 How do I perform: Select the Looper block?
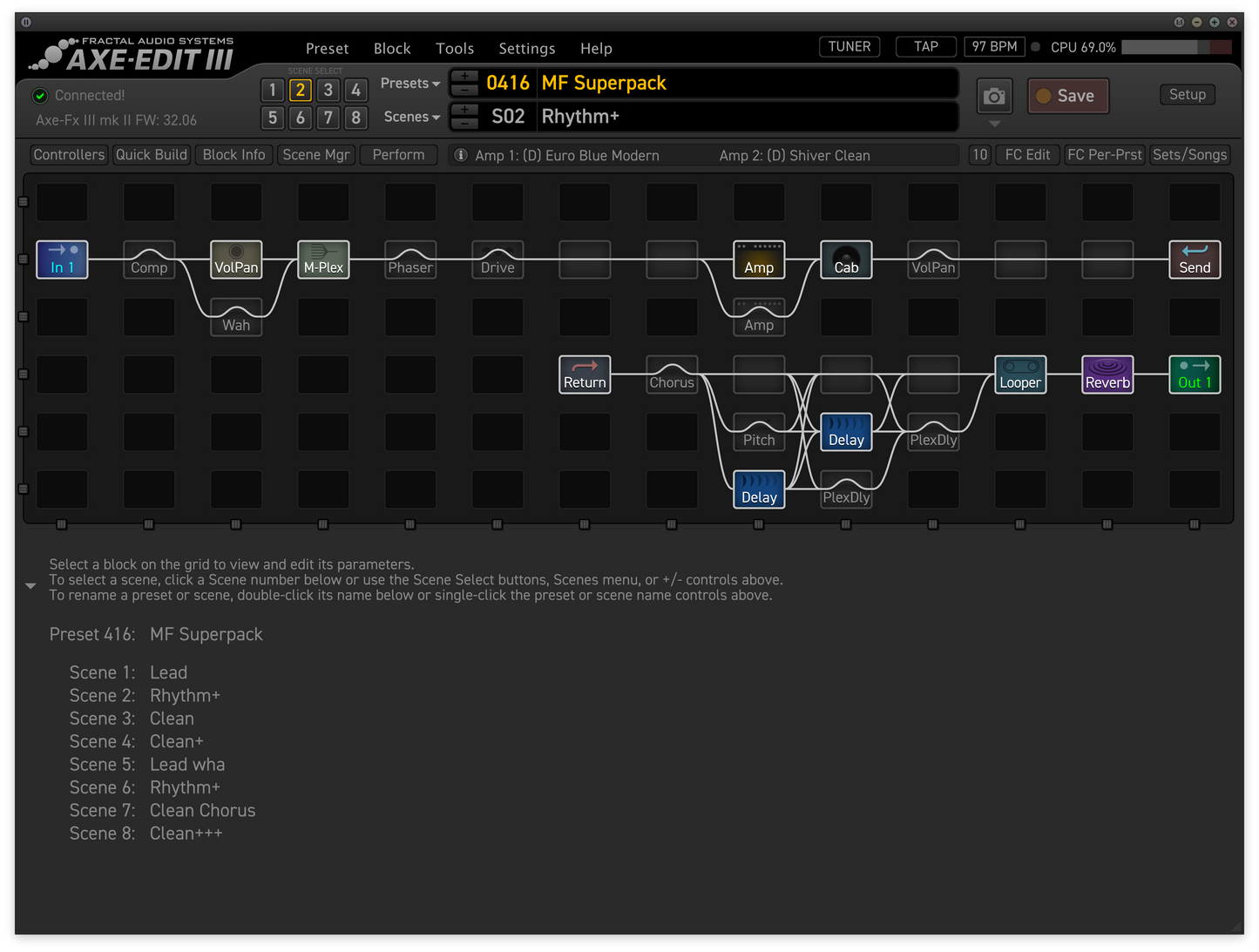click(x=1020, y=375)
